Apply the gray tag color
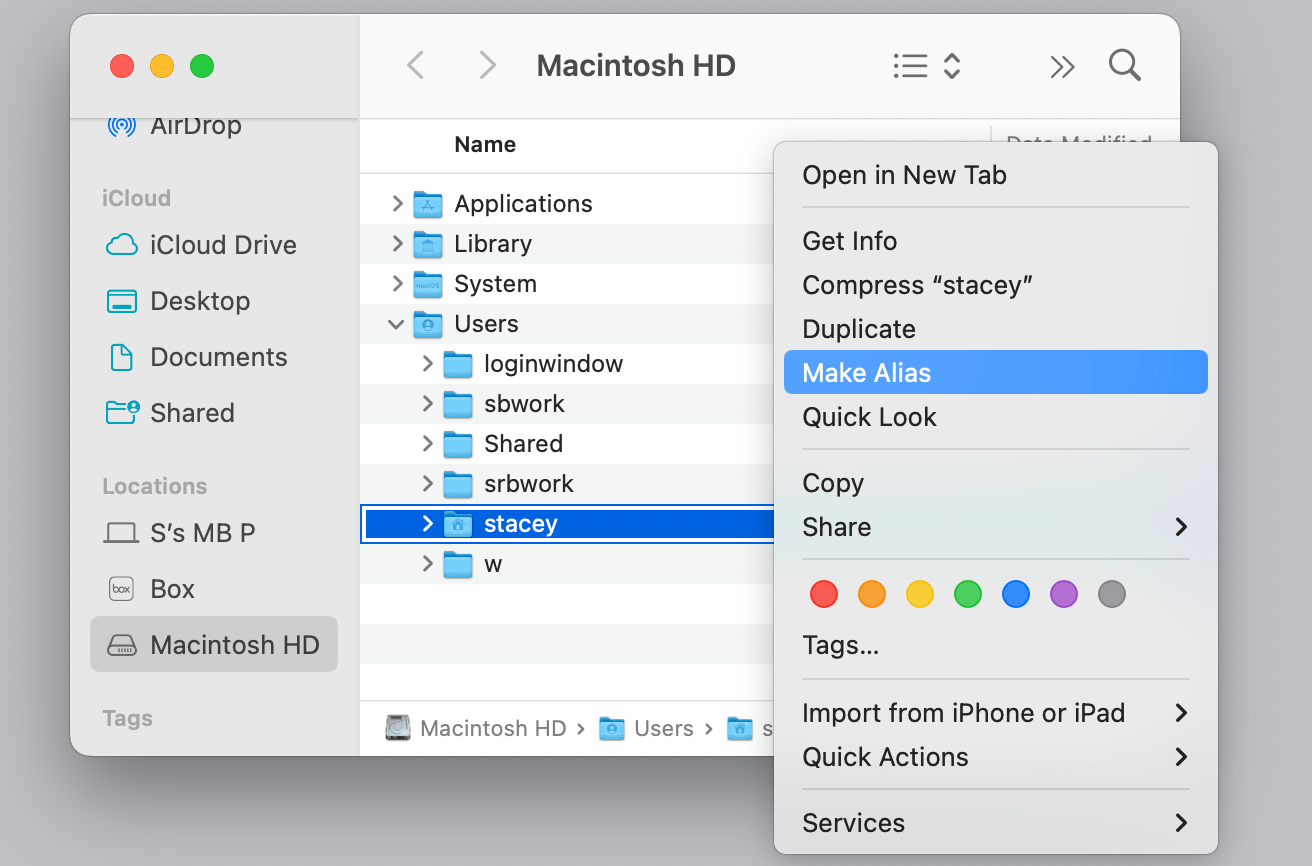The image size is (1312, 866). click(x=1112, y=594)
